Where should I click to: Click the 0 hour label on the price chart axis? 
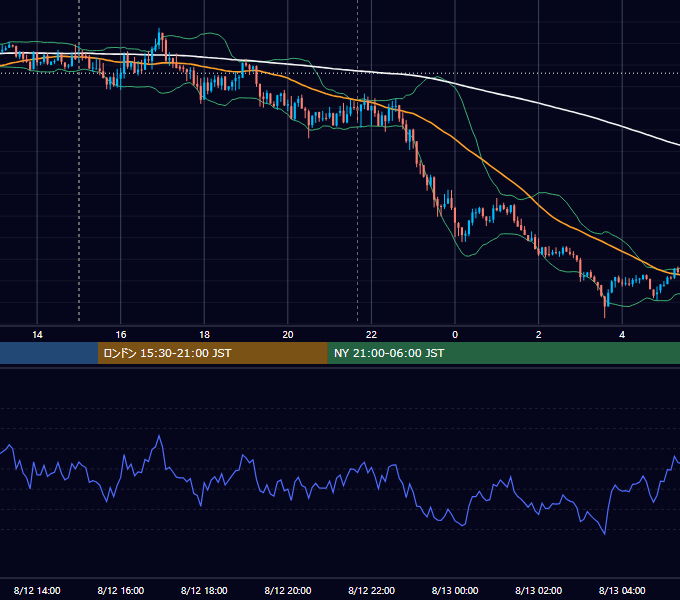455,335
